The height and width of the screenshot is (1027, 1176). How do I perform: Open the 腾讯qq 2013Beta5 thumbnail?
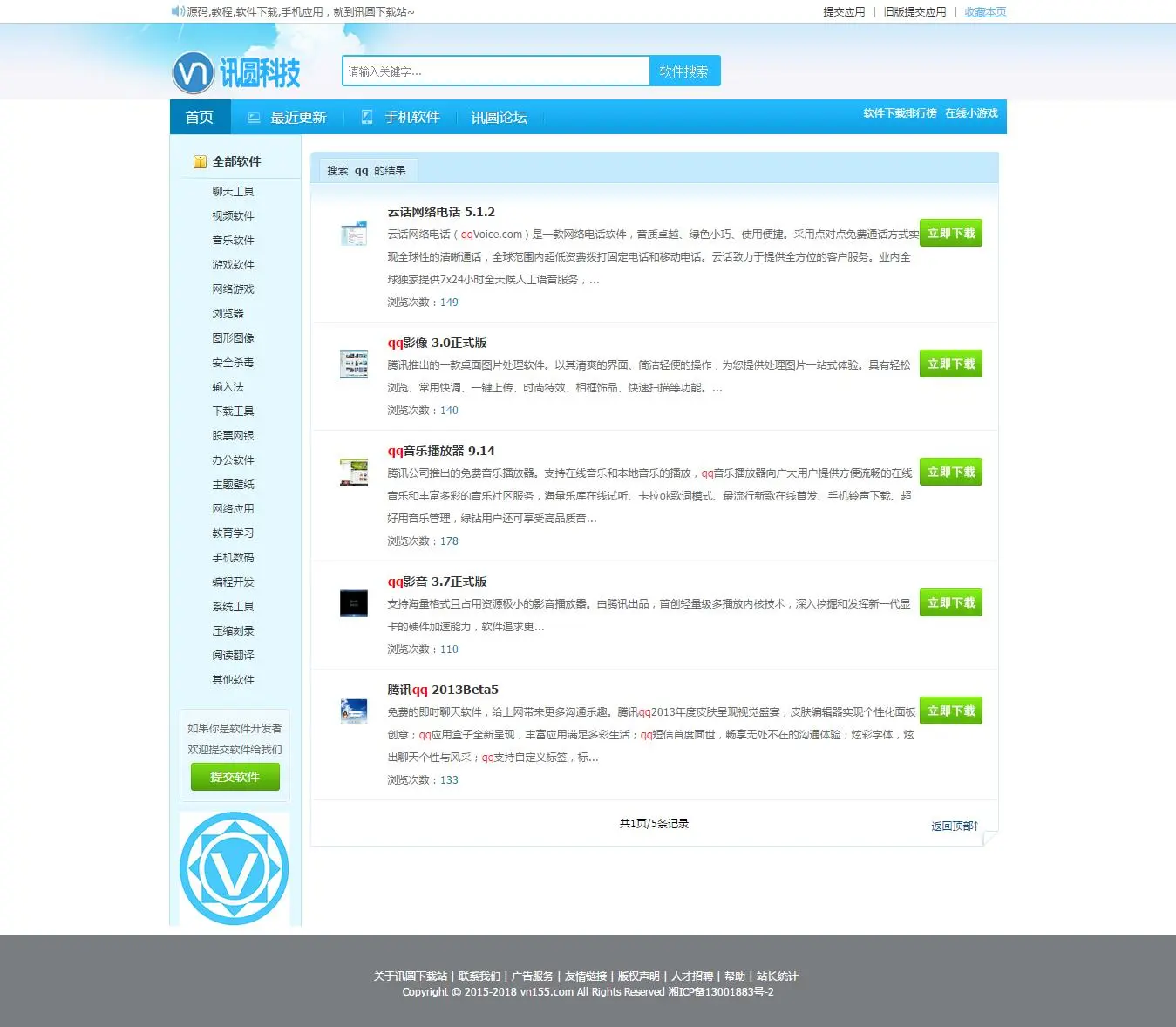(354, 711)
